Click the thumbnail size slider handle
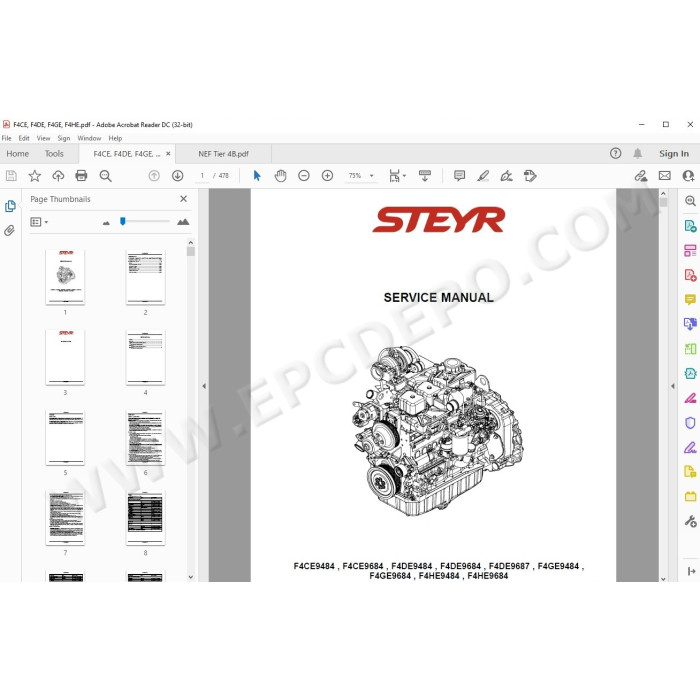This screenshot has height=700, width=700. point(123,221)
